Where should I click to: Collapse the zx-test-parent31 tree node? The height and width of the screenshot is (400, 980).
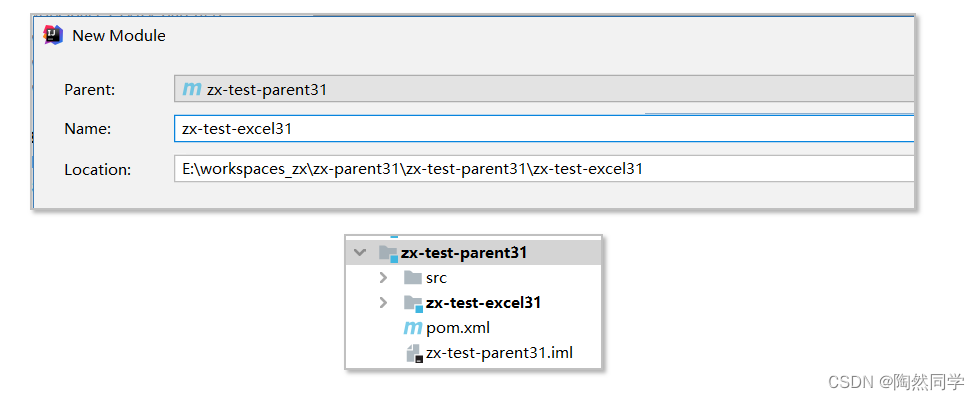pyautogui.click(x=359, y=253)
